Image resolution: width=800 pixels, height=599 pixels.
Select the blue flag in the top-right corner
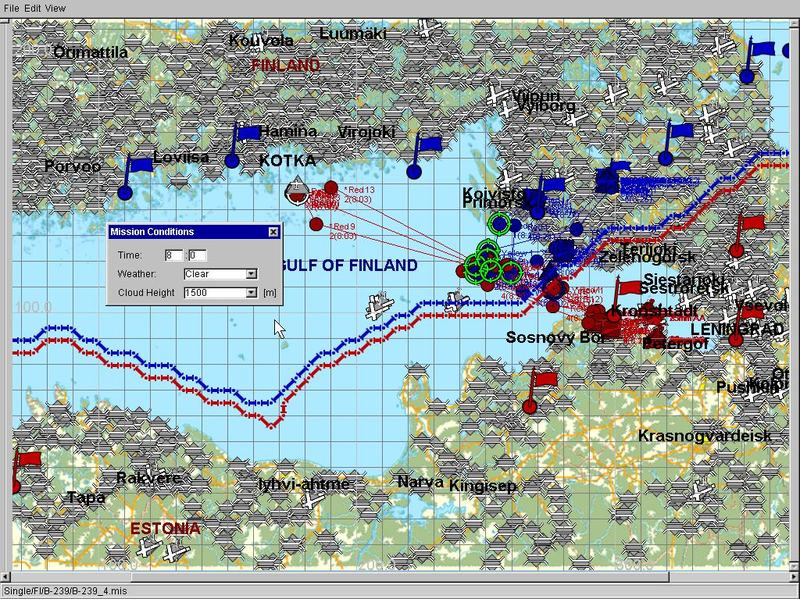[758, 61]
